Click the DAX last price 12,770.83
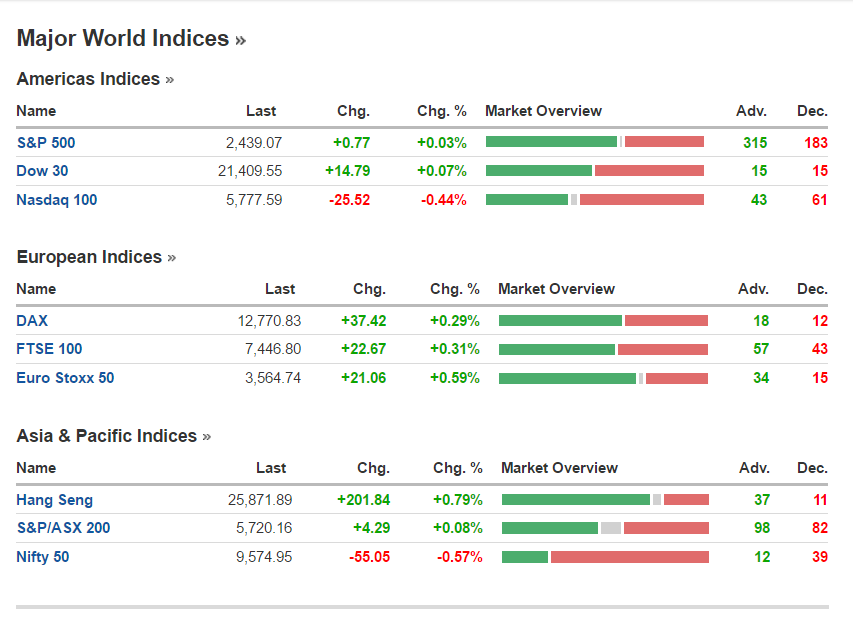The width and height of the screenshot is (853, 634). pos(267,321)
